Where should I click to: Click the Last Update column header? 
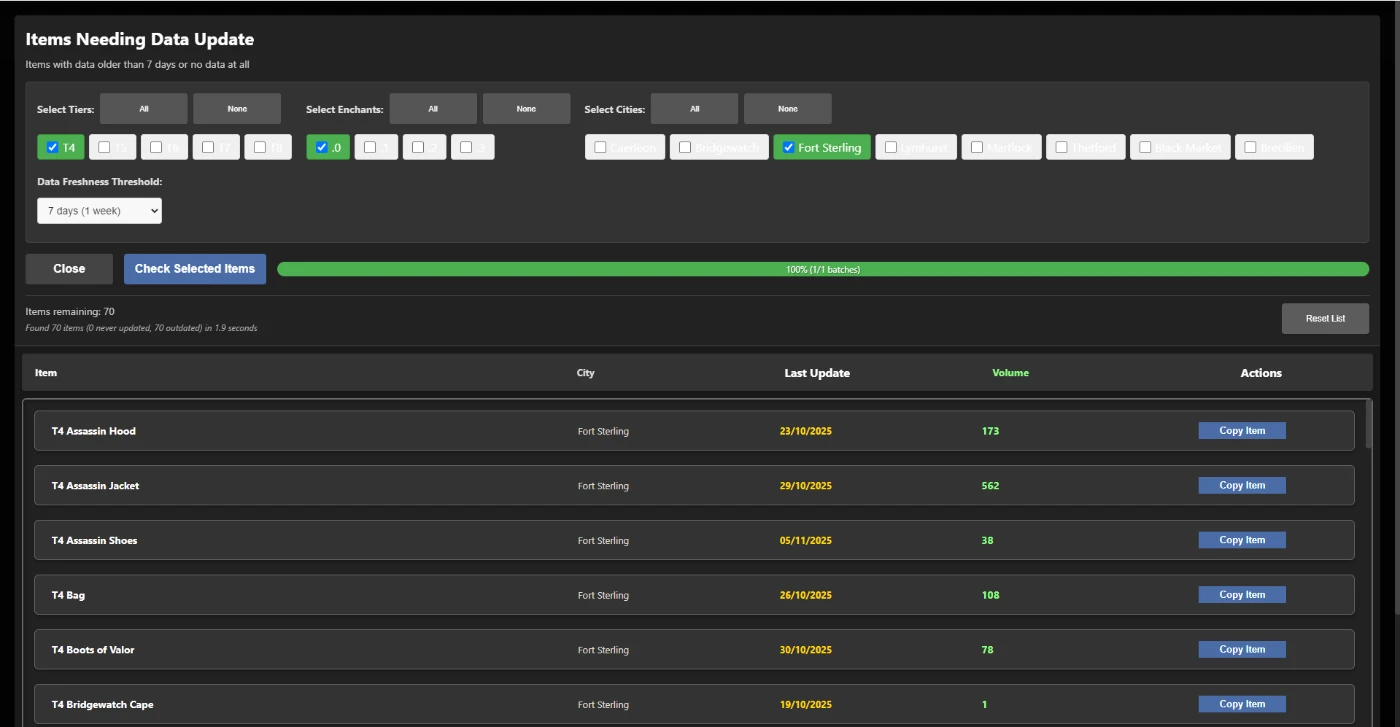tap(817, 373)
